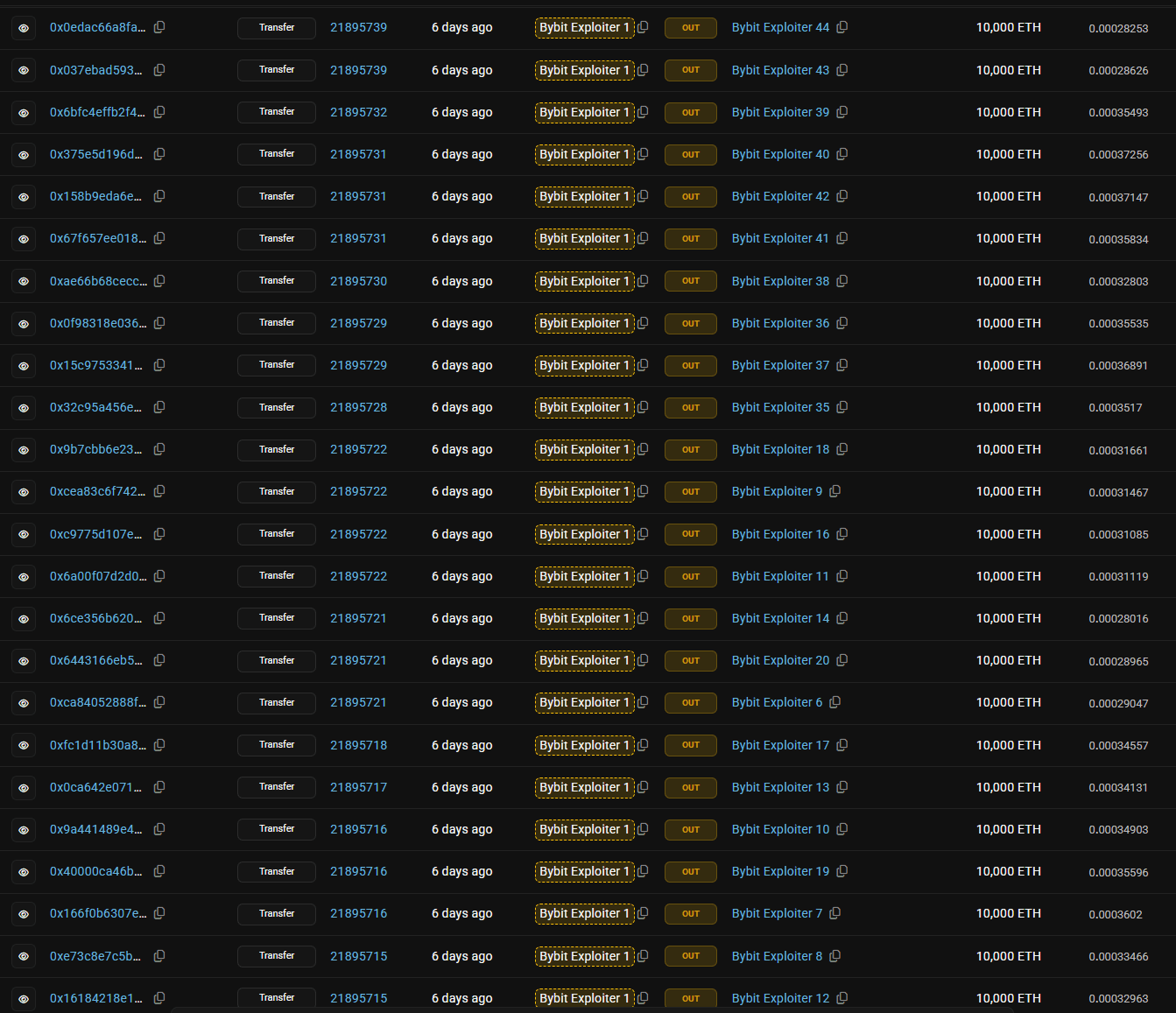View Bybit Exploiter 35 address page
This screenshot has width=1176, height=1013.
tap(780, 407)
